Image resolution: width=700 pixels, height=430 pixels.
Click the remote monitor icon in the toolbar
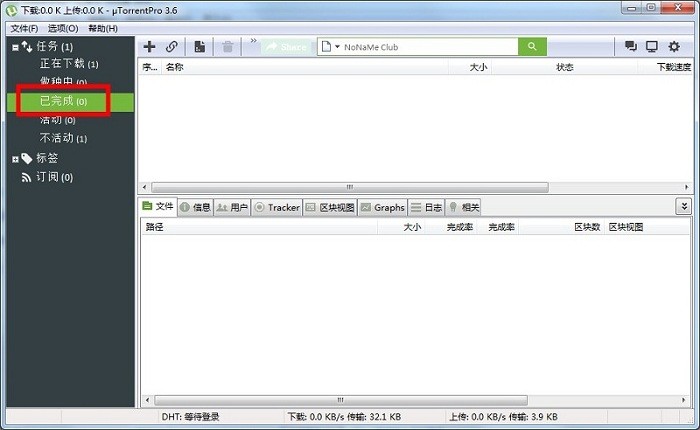point(652,46)
